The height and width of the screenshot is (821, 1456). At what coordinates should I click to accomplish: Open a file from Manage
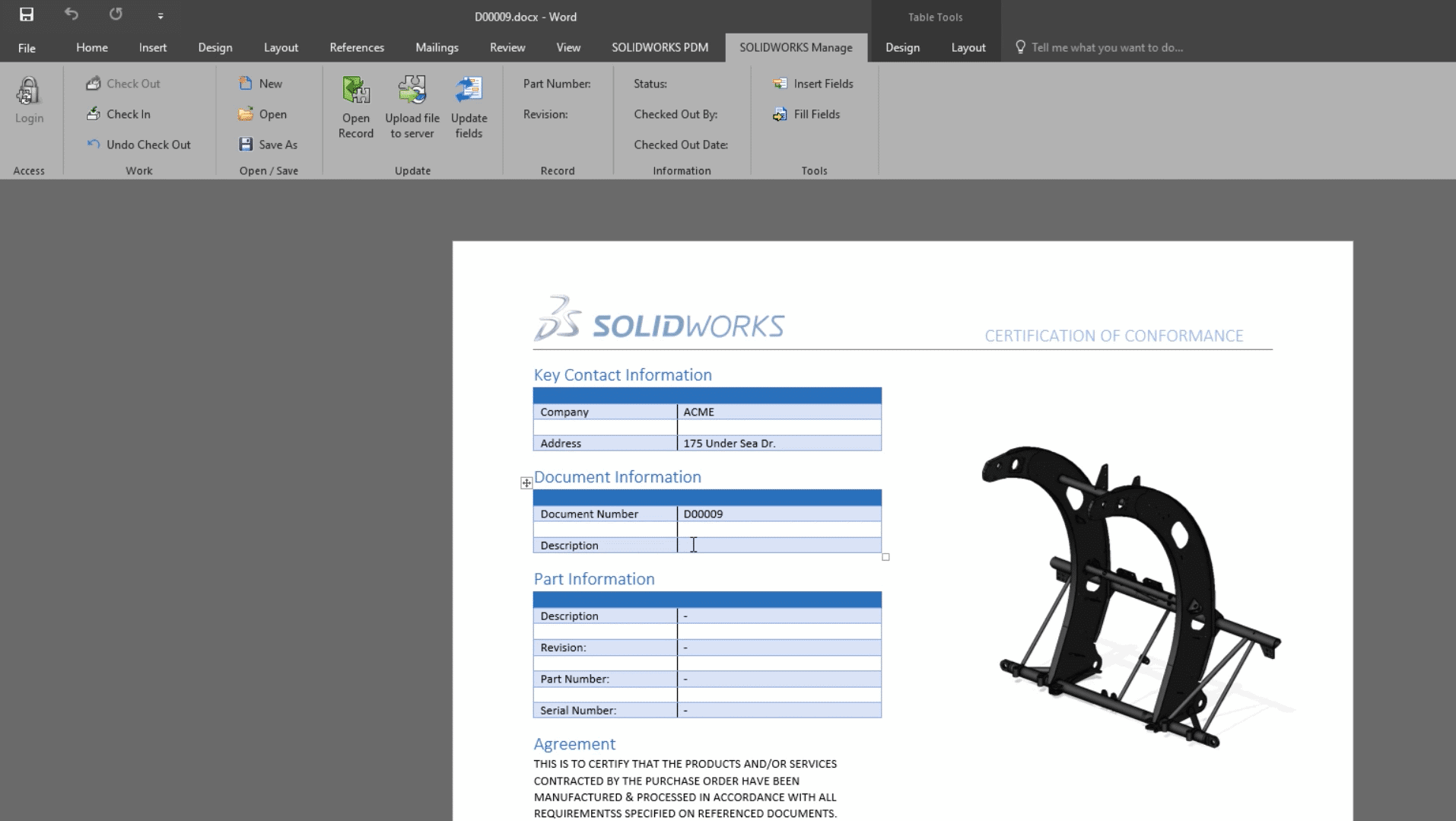point(263,114)
